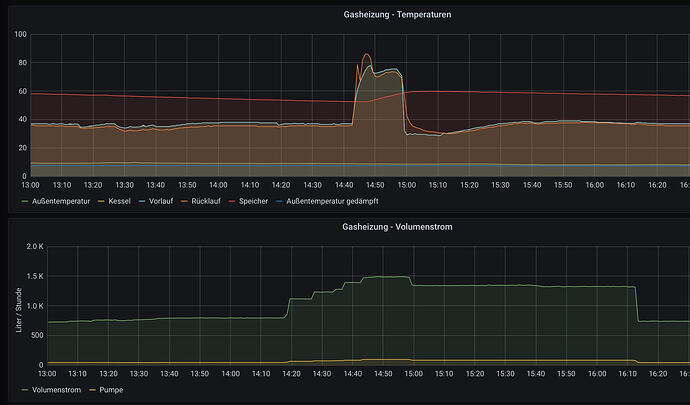The height and width of the screenshot is (405, 690).
Task: Open the color picker for the Kessel line
Action: coord(98,201)
